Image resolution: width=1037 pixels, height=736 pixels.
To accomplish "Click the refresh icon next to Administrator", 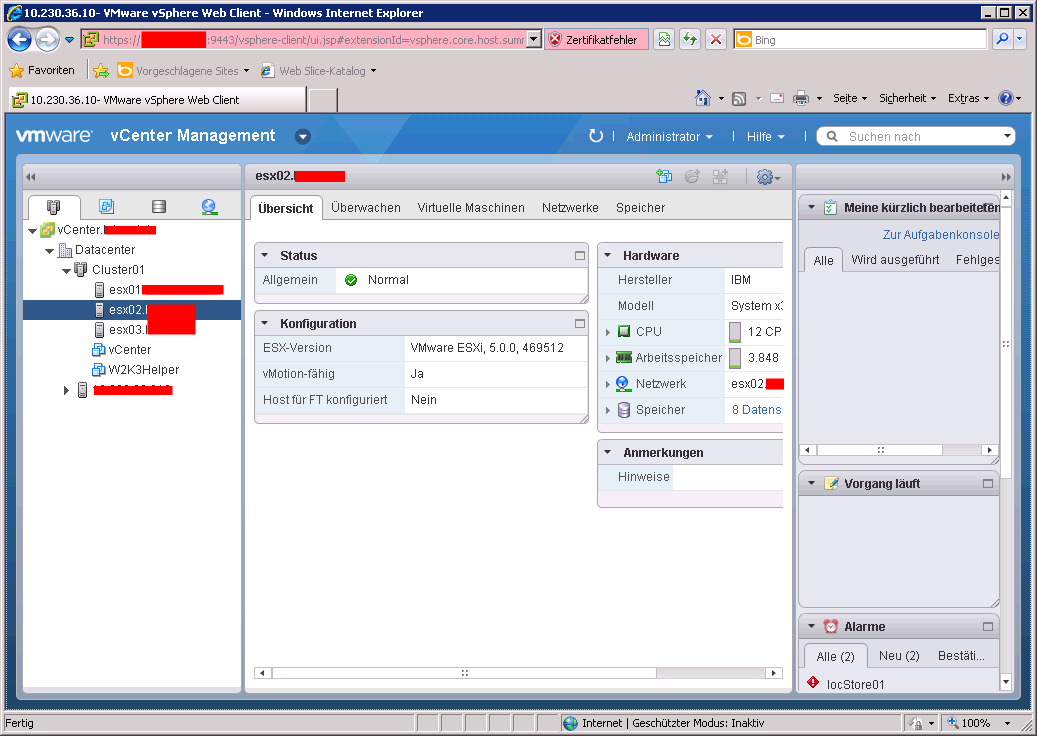I will pos(596,136).
